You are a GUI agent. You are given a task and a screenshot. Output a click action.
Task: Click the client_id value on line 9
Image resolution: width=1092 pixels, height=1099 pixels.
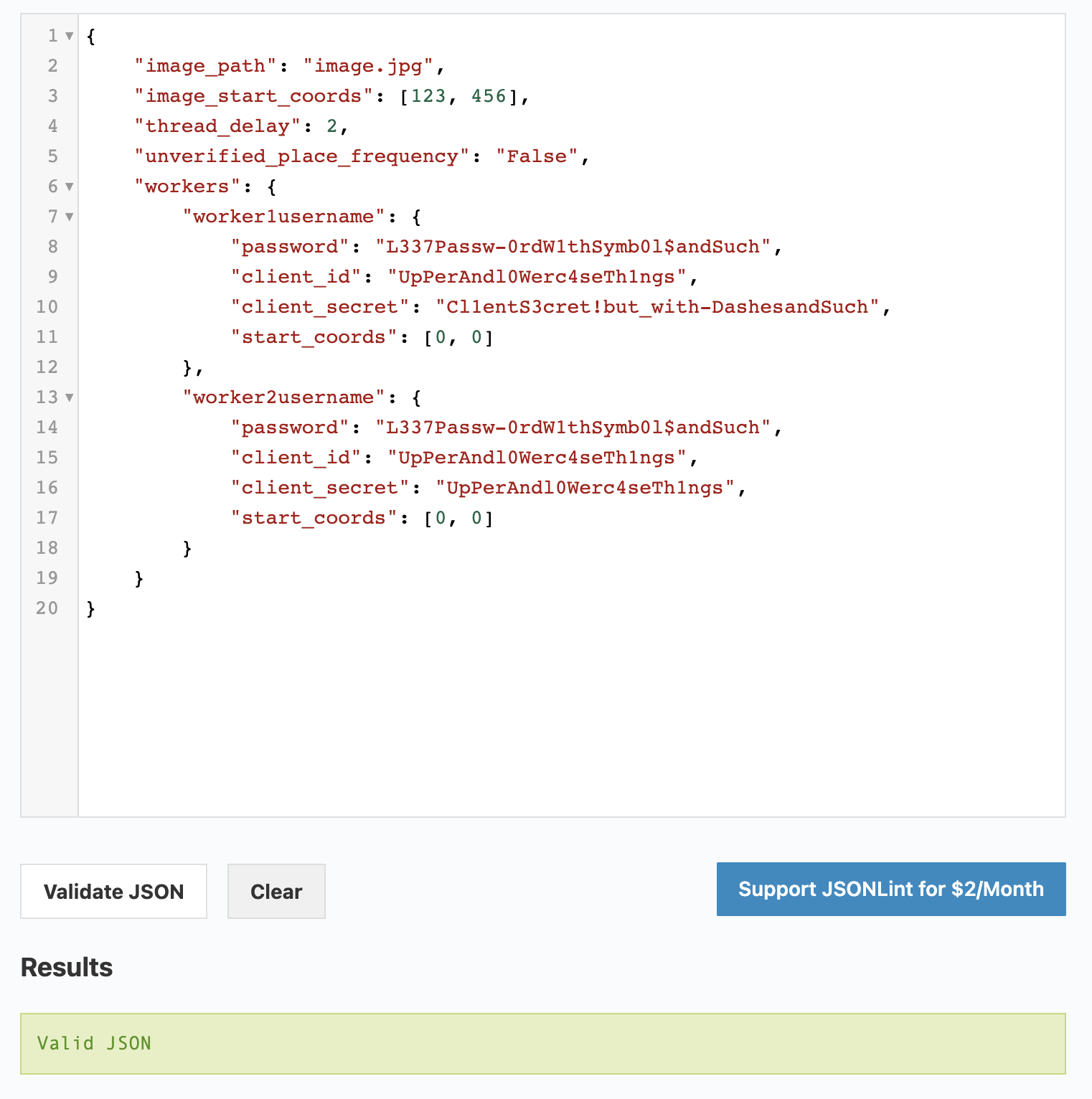click(537, 277)
